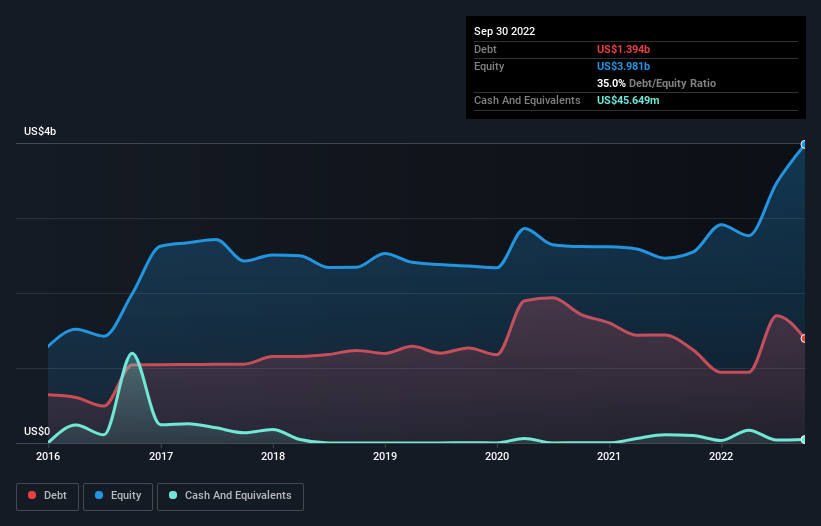The image size is (821, 526).
Task: Click the 2020 x-axis label
Action: pos(497,456)
